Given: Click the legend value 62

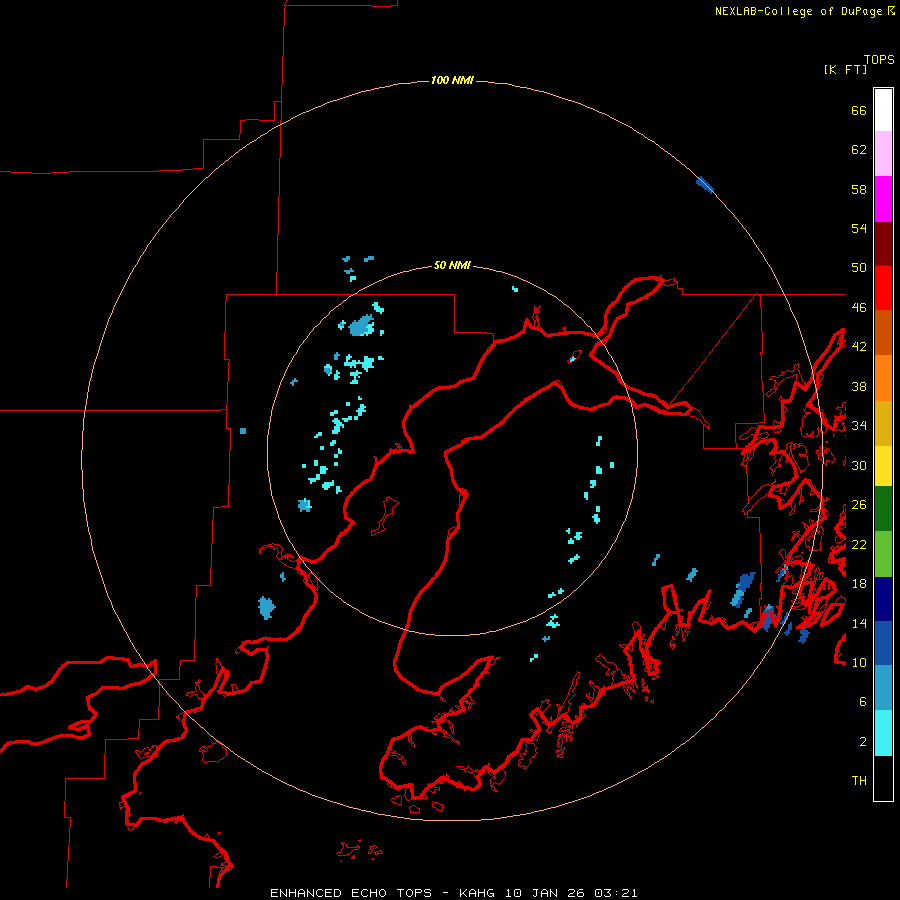Looking at the screenshot, I should [859, 150].
